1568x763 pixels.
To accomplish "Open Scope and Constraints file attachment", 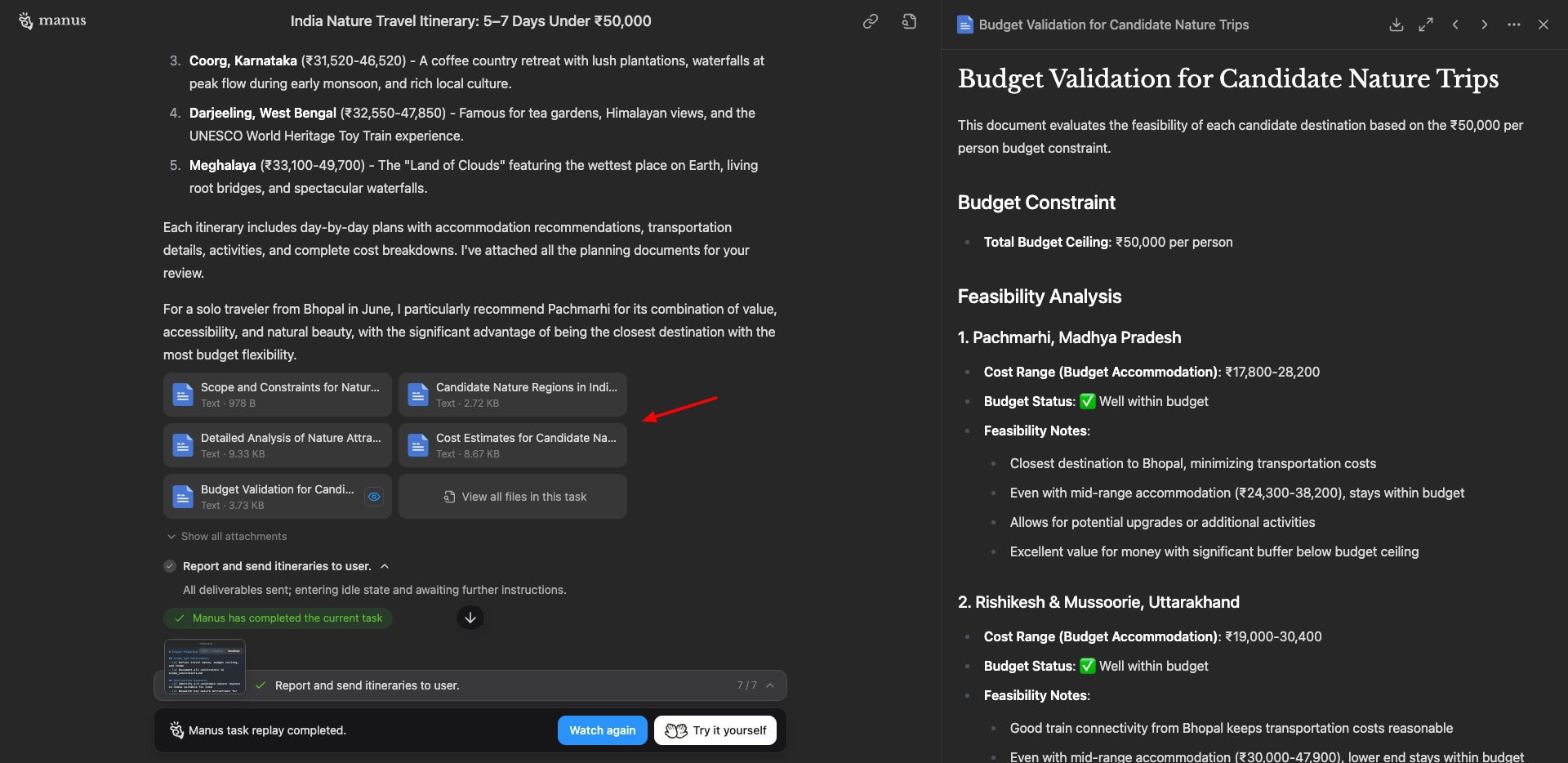I will [278, 395].
